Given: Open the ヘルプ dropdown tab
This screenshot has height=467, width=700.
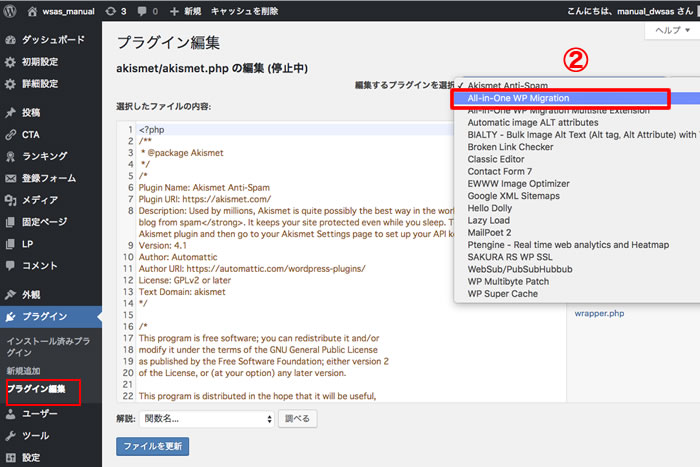Looking at the screenshot, I should (x=672, y=30).
